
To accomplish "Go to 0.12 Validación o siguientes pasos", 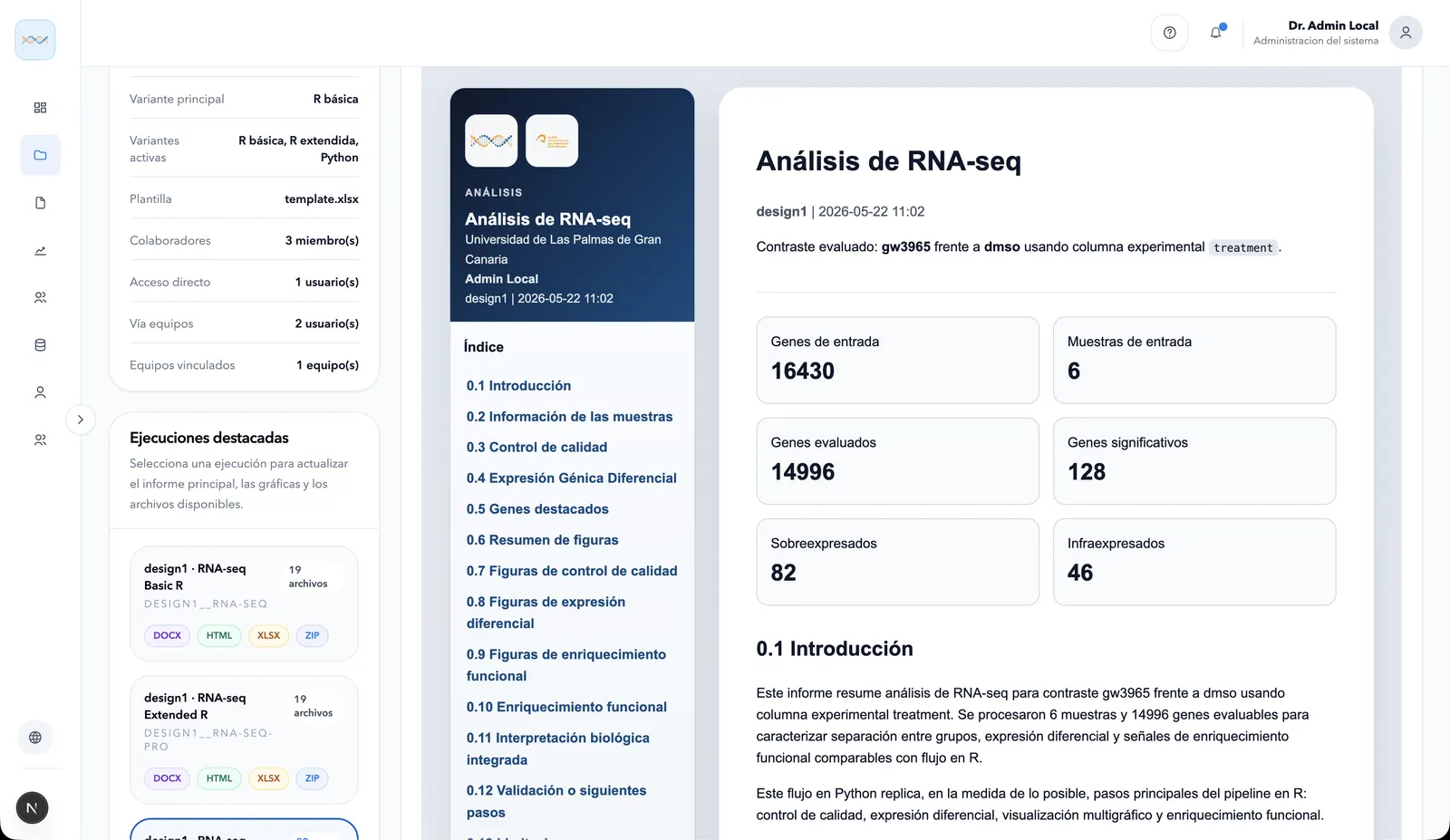I will pos(556,802).
